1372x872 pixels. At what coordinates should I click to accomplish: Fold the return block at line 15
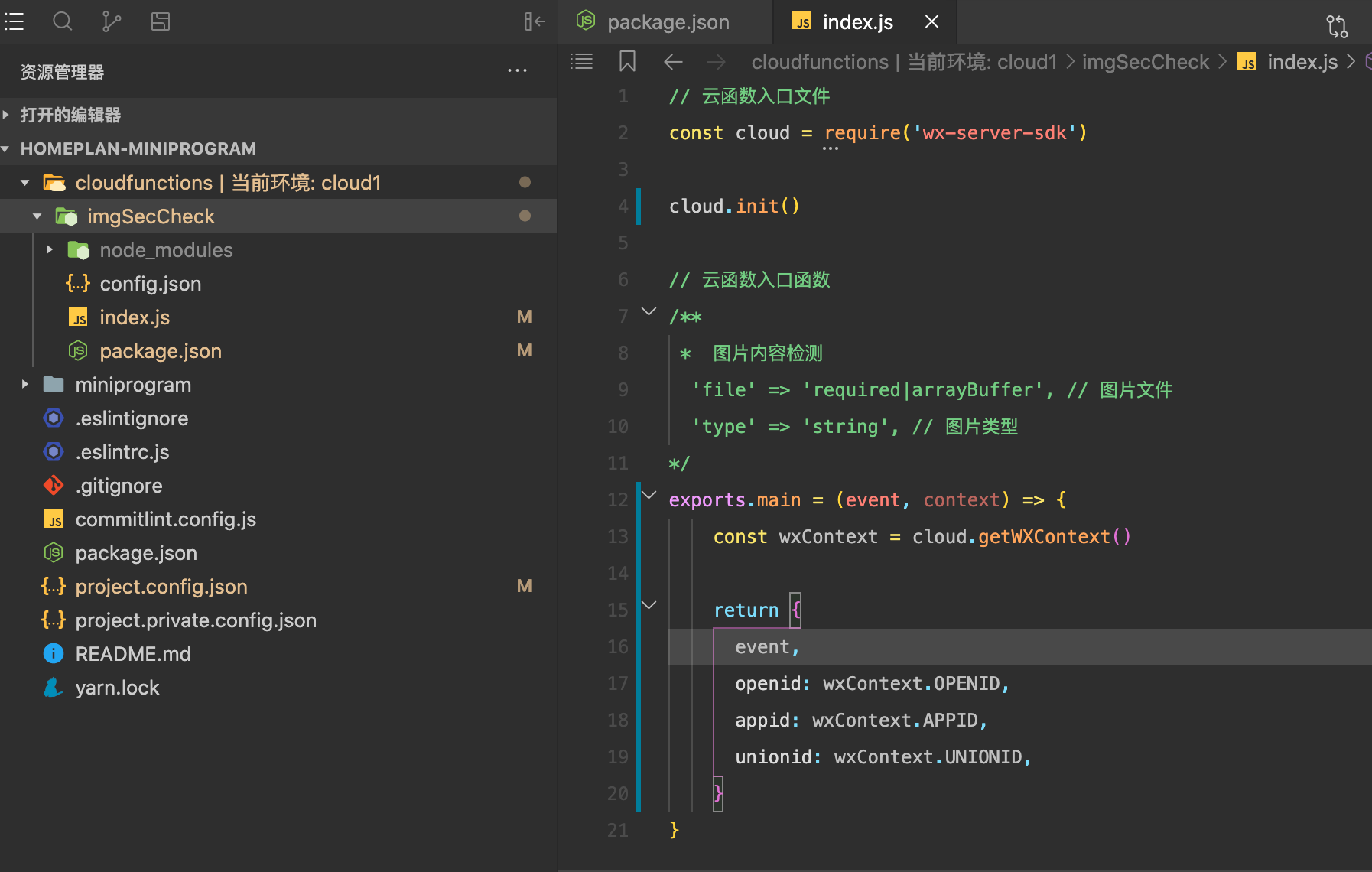(x=649, y=606)
